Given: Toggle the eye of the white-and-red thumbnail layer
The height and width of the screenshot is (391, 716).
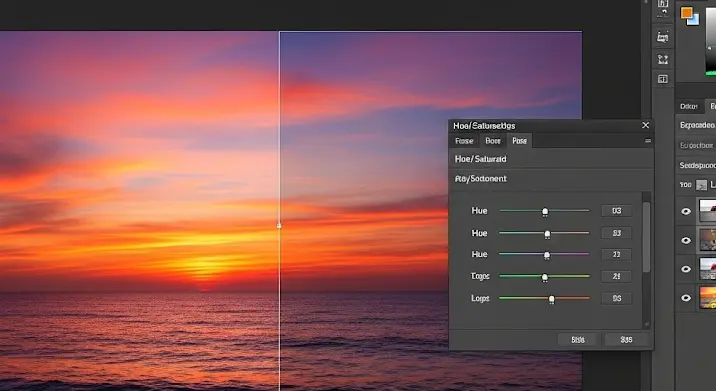Looking at the screenshot, I should [686, 269].
